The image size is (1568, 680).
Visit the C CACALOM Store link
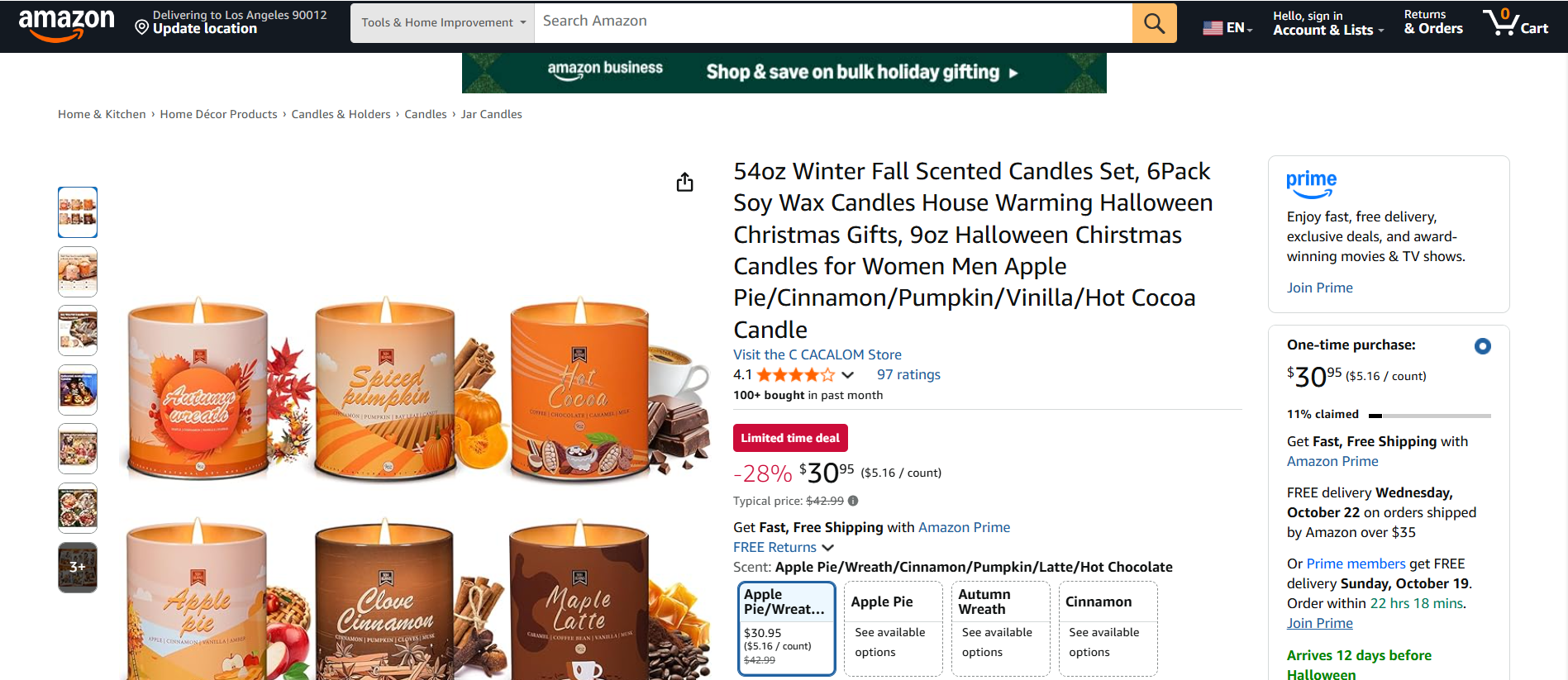[x=817, y=354]
